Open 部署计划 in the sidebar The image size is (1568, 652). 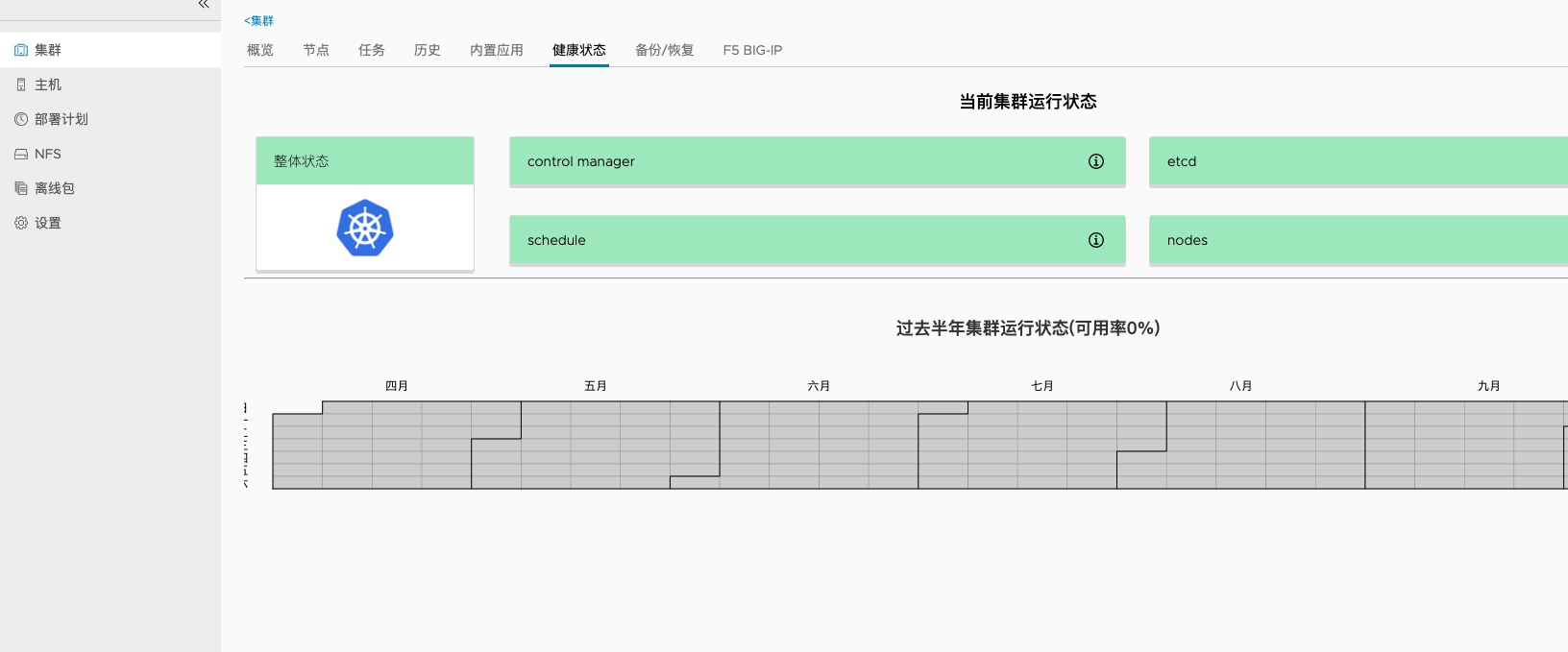tap(110, 119)
